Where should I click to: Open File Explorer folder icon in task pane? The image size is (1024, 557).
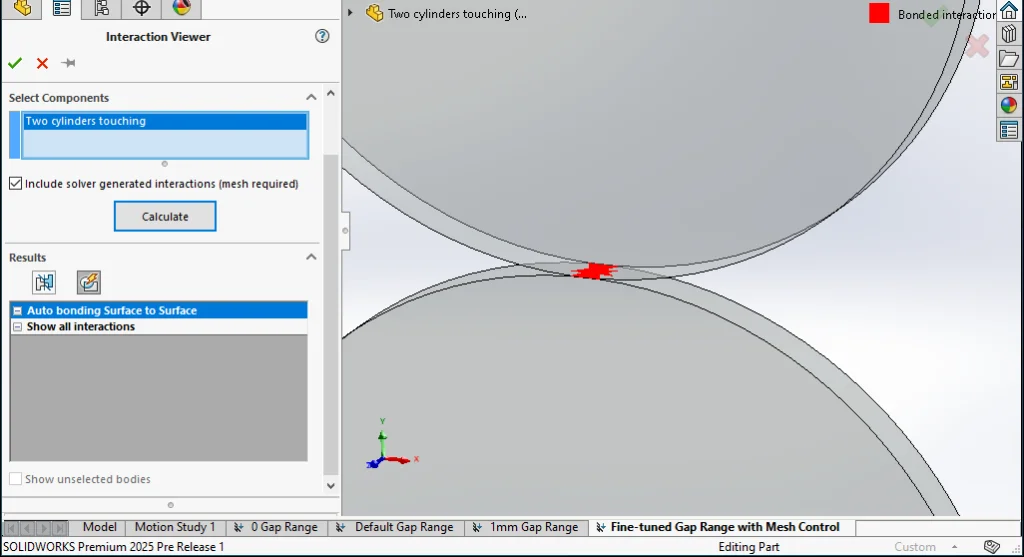pyautogui.click(x=1009, y=58)
